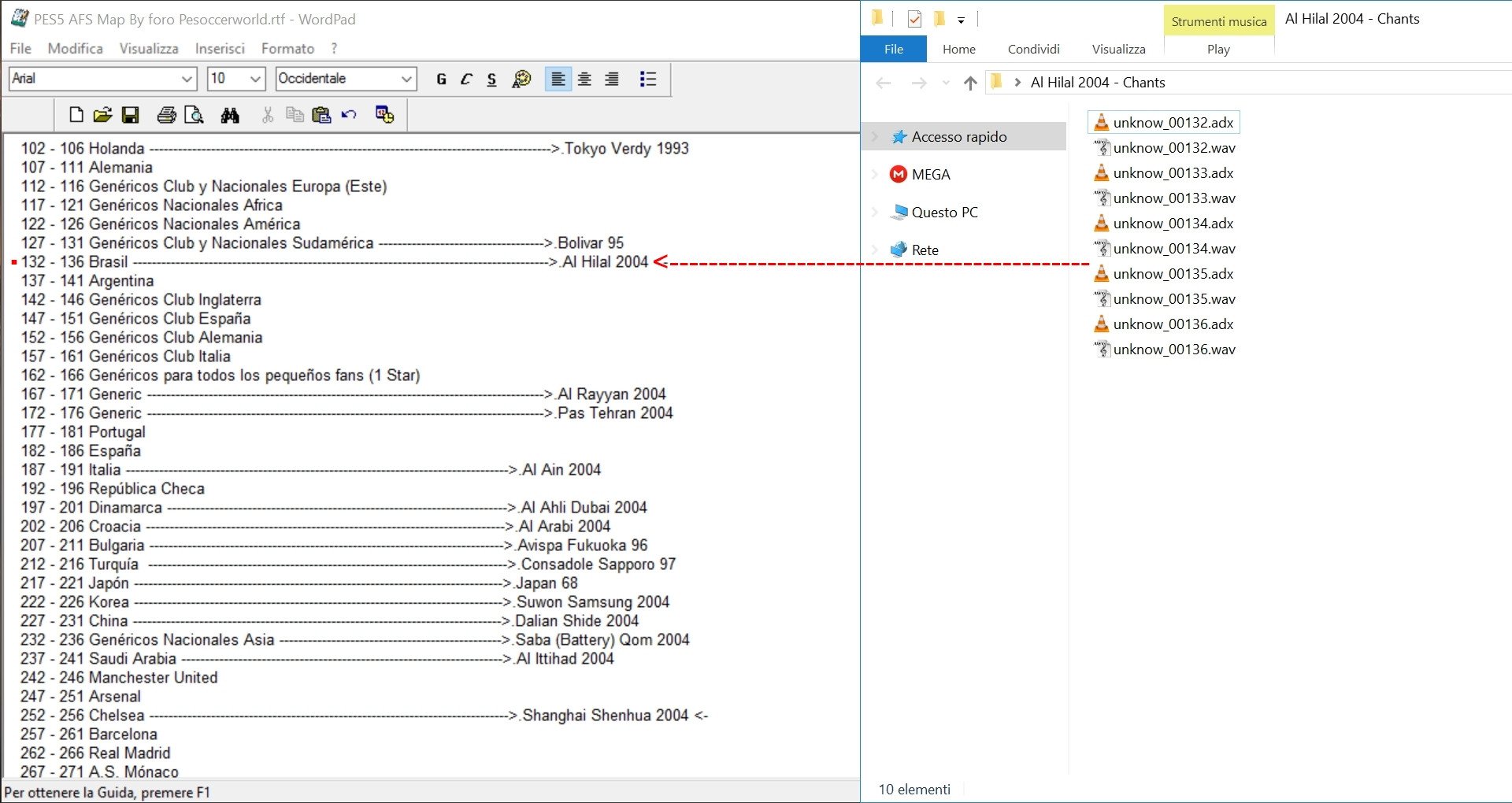
Task: Insert date and time via toolbar icon
Action: pyautogui.click(x=384, y=115)
